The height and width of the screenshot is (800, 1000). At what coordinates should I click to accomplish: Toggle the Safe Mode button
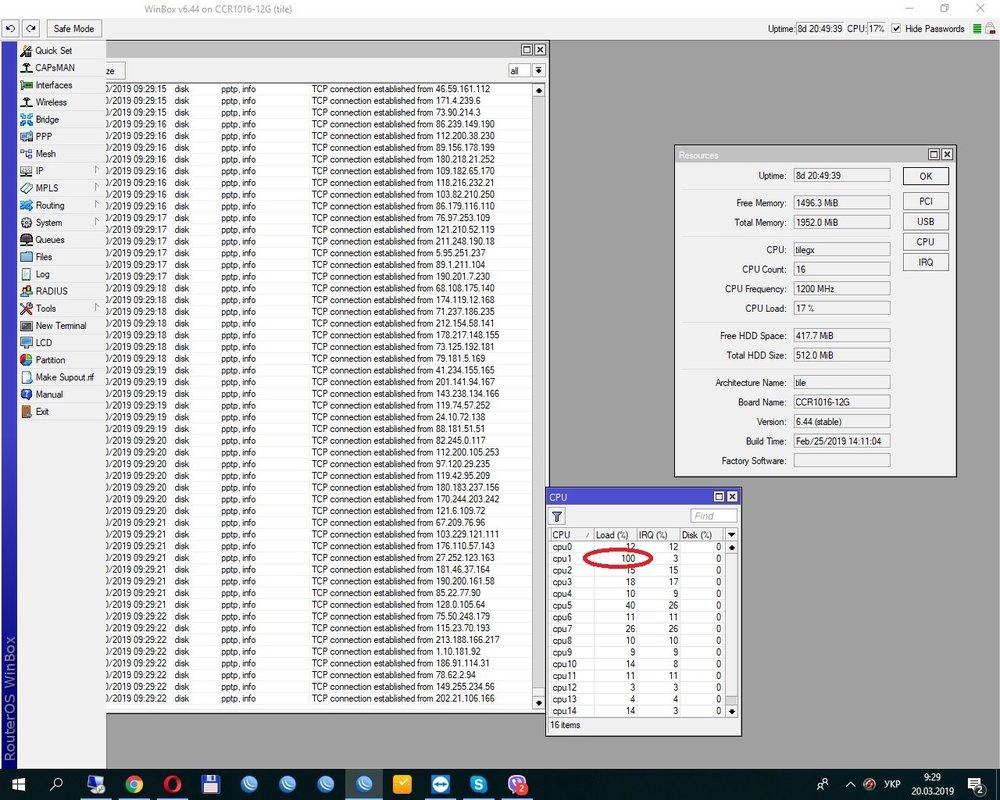click(73, 29)
